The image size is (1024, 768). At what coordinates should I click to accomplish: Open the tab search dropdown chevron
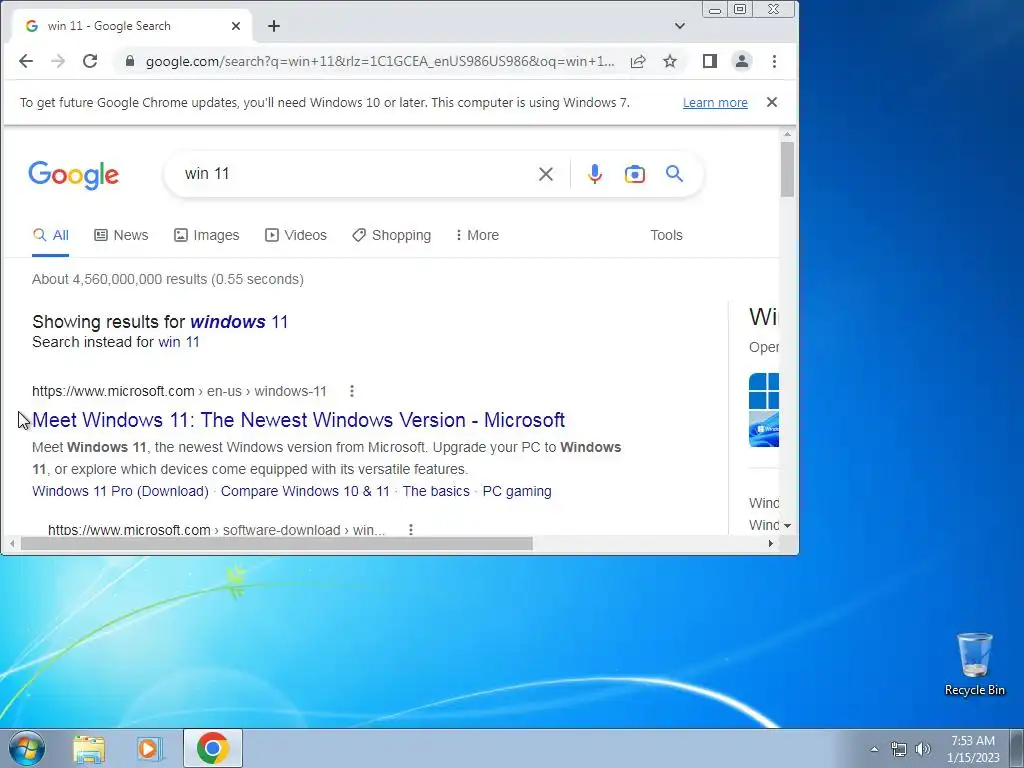pyautogui.click(x=680, y=26)
